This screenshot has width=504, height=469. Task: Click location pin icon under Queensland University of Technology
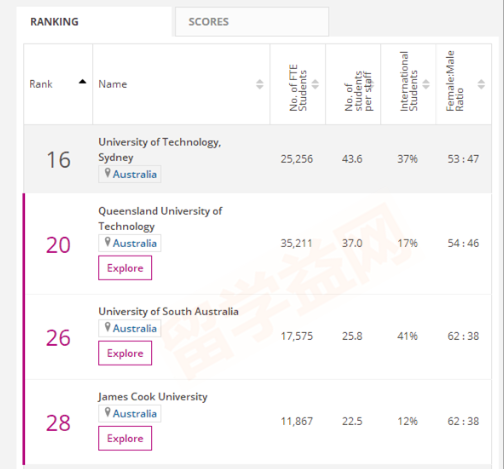[107, 242]
